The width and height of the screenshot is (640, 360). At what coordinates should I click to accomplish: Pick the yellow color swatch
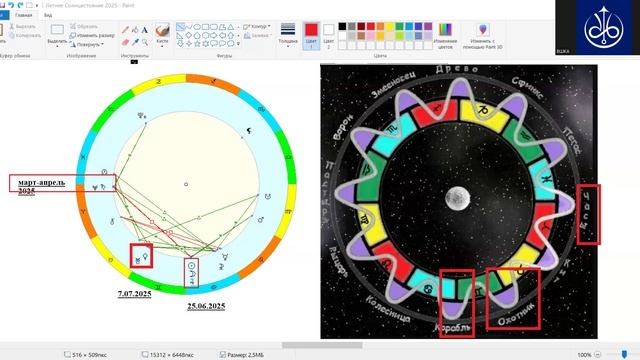click(390, 27)
